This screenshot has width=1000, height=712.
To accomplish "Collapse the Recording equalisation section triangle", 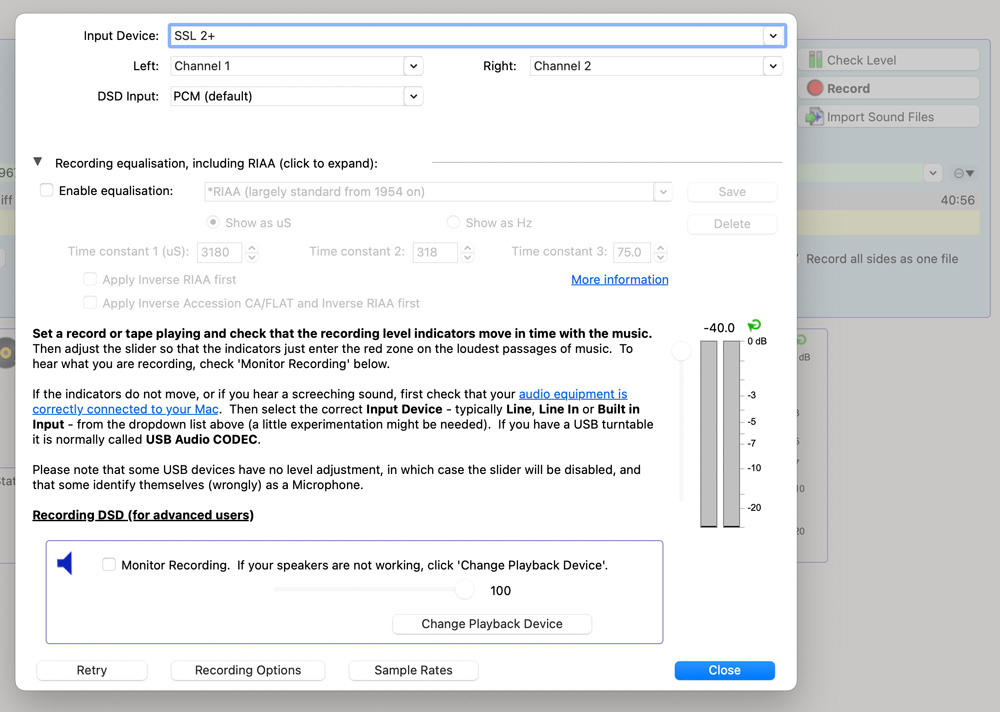I will click(x=38, y=162).
